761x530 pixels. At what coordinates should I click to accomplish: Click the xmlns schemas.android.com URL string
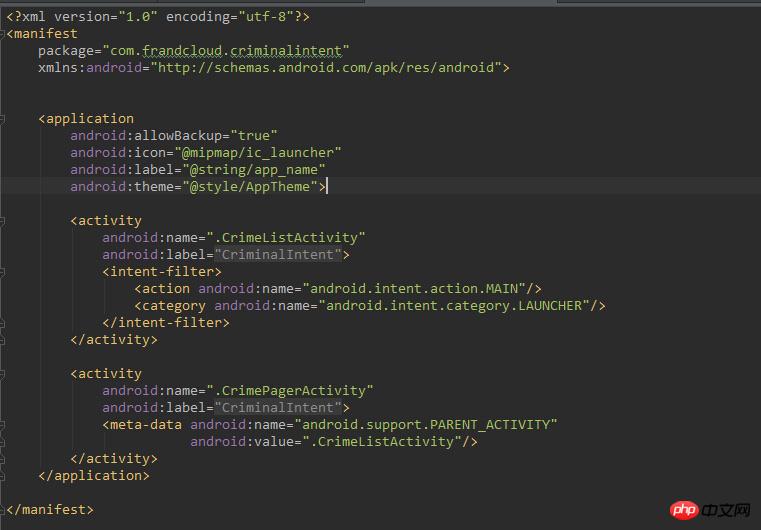point(326,67)
